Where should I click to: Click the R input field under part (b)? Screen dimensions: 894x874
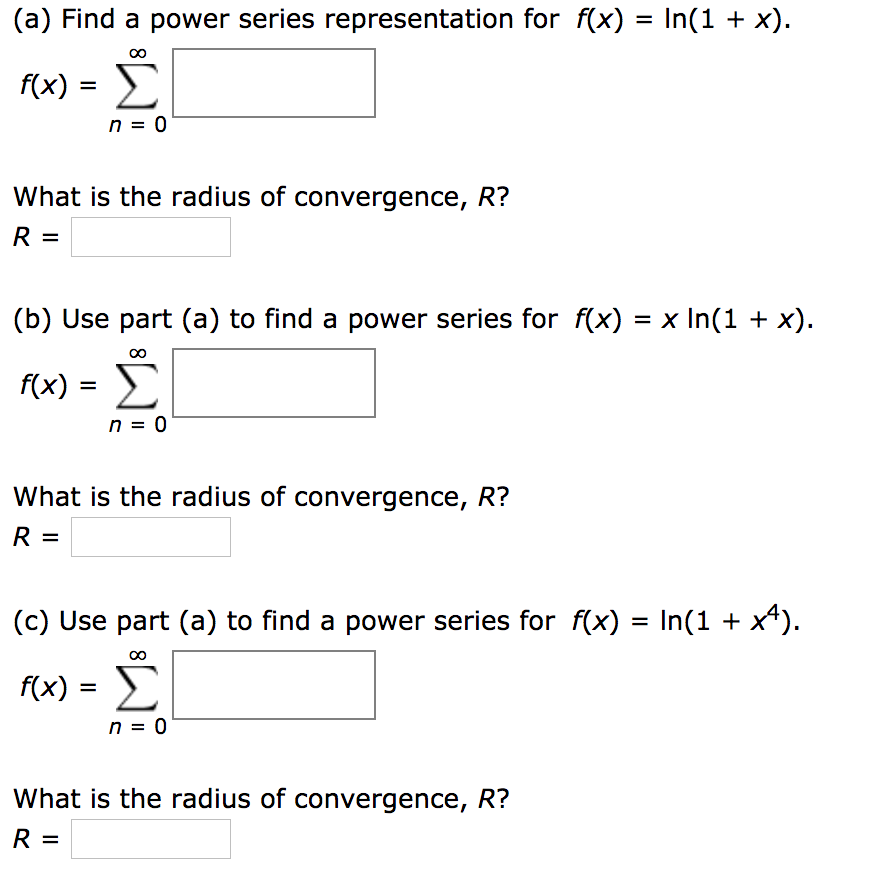[x=150, y=537]
